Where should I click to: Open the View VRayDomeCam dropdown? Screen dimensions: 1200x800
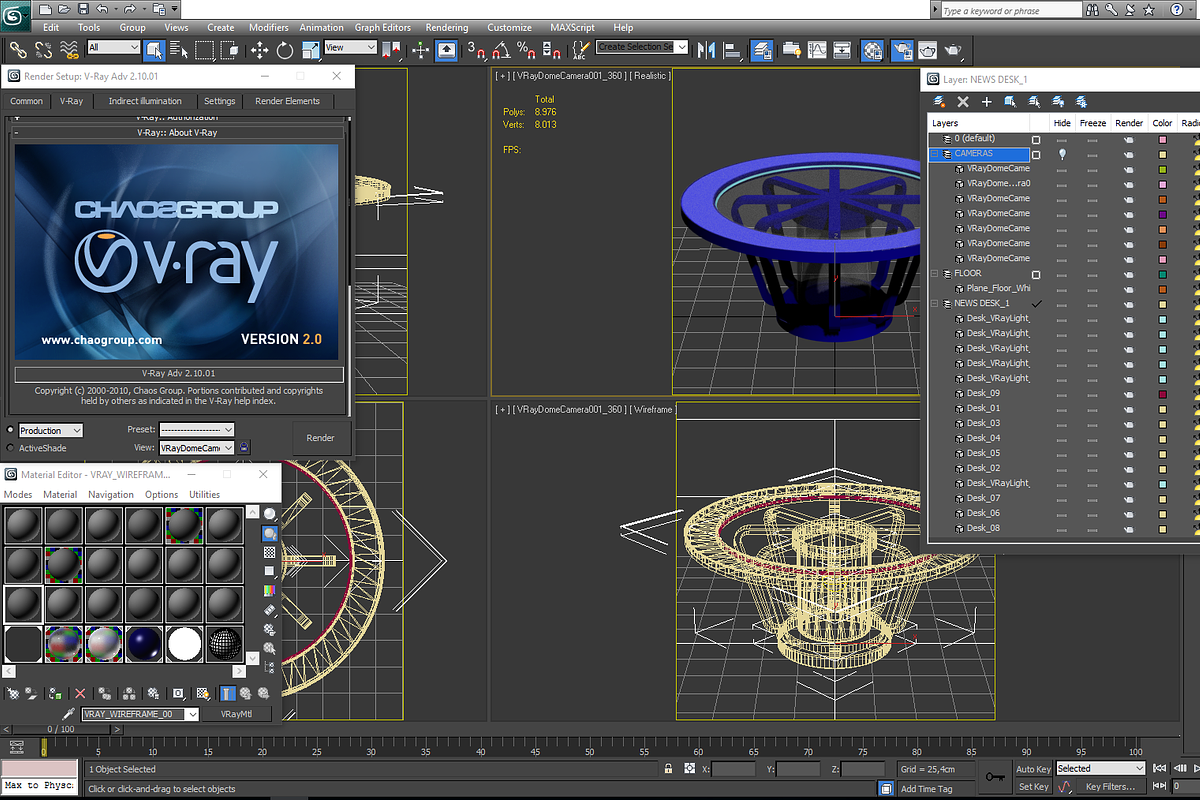point(196,448)
